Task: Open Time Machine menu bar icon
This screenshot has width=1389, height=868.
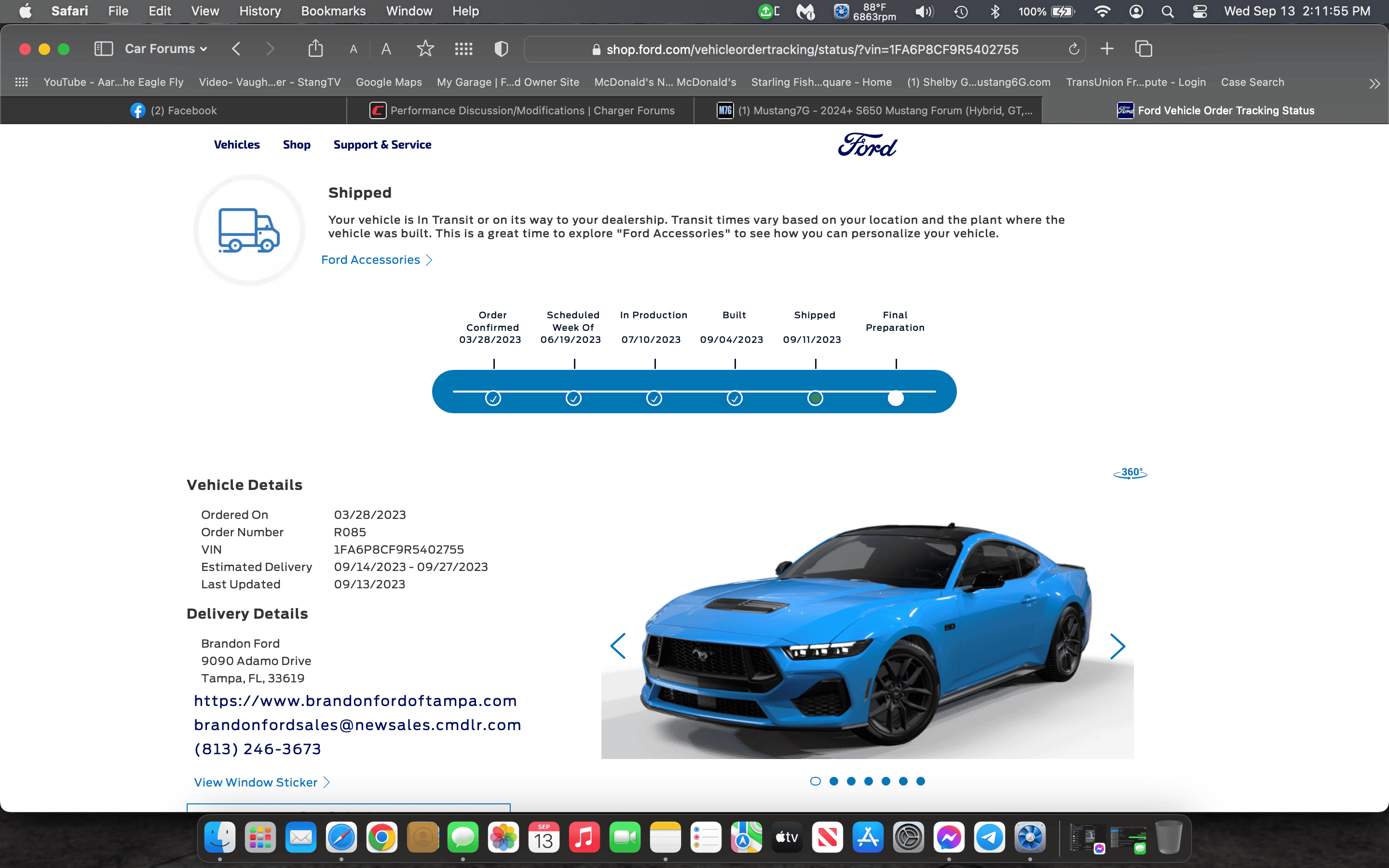Action: point(961,12)
